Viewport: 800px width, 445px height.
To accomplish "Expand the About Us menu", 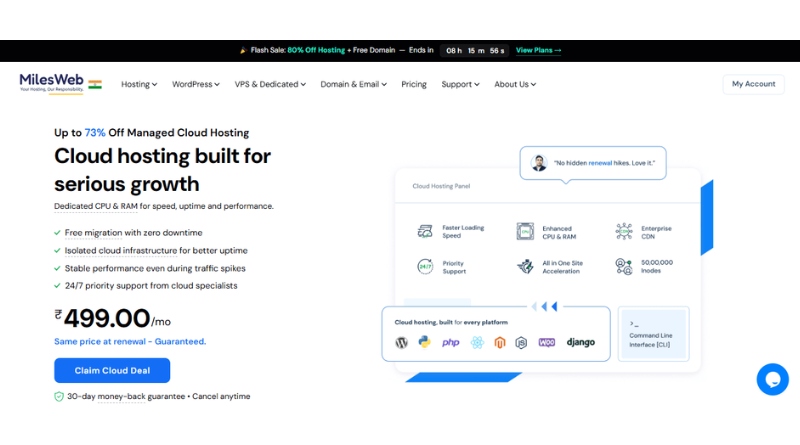I will click(515, 84).
